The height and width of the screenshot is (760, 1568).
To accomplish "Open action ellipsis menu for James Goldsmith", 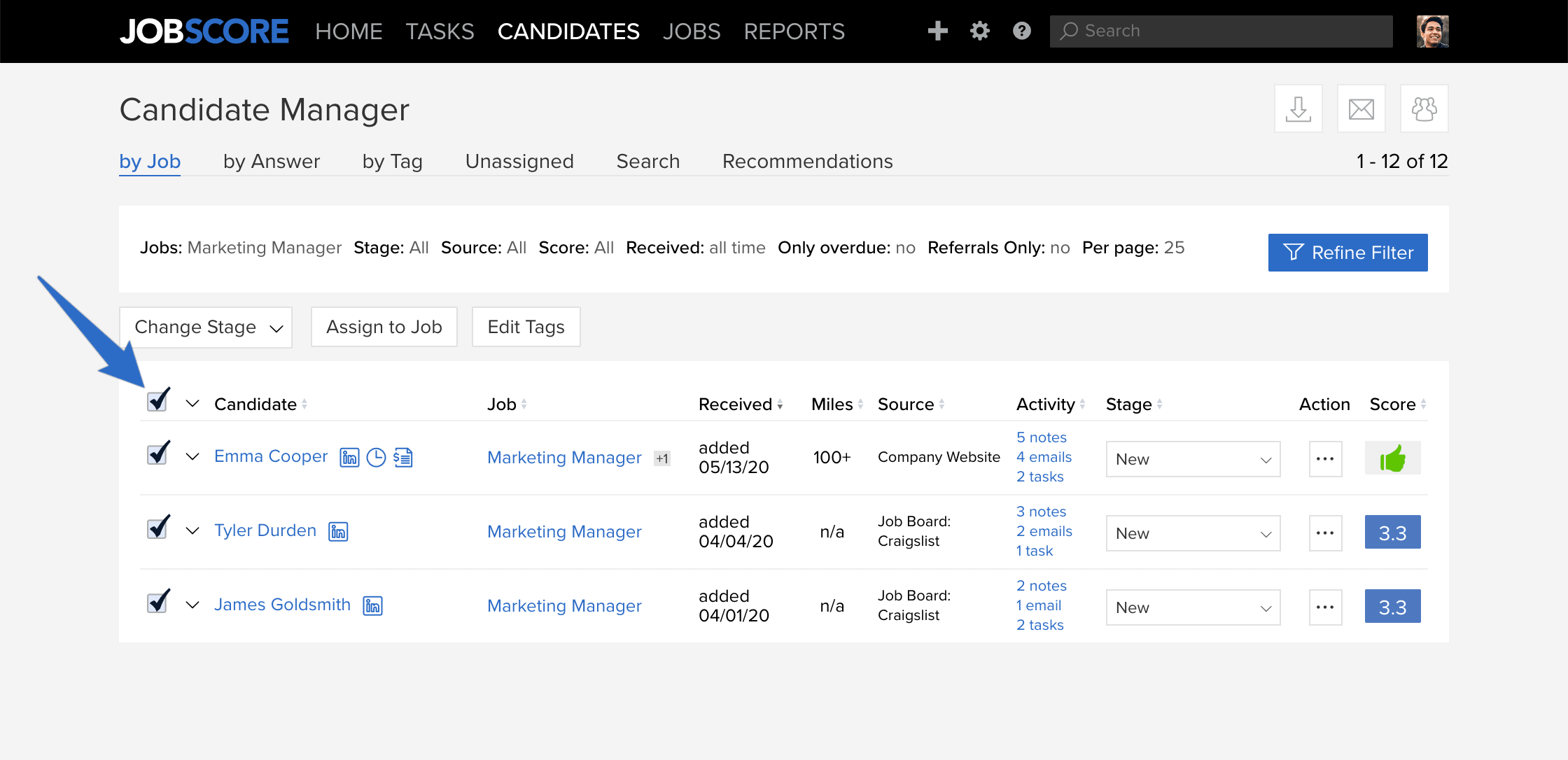I will point(1325,607).
